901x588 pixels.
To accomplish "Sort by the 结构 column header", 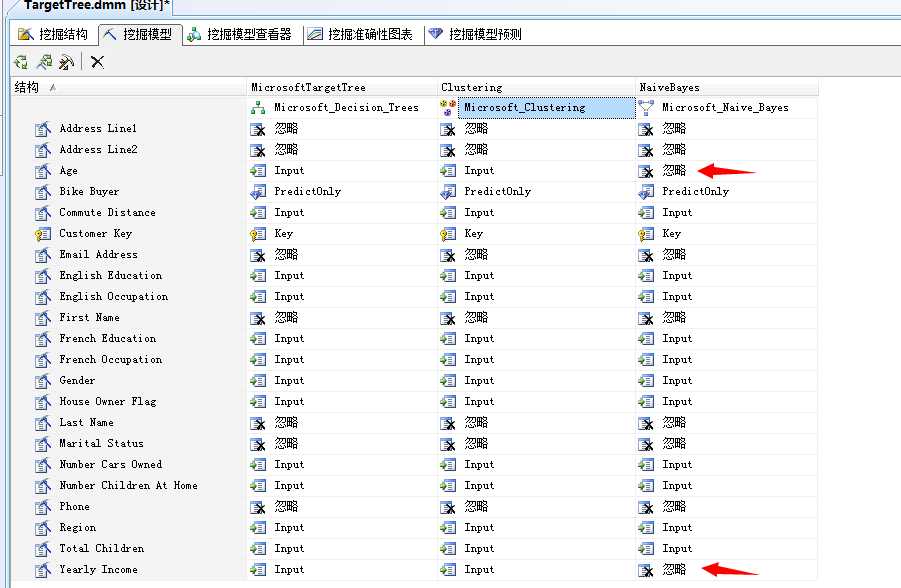I will tap(129, 87).
